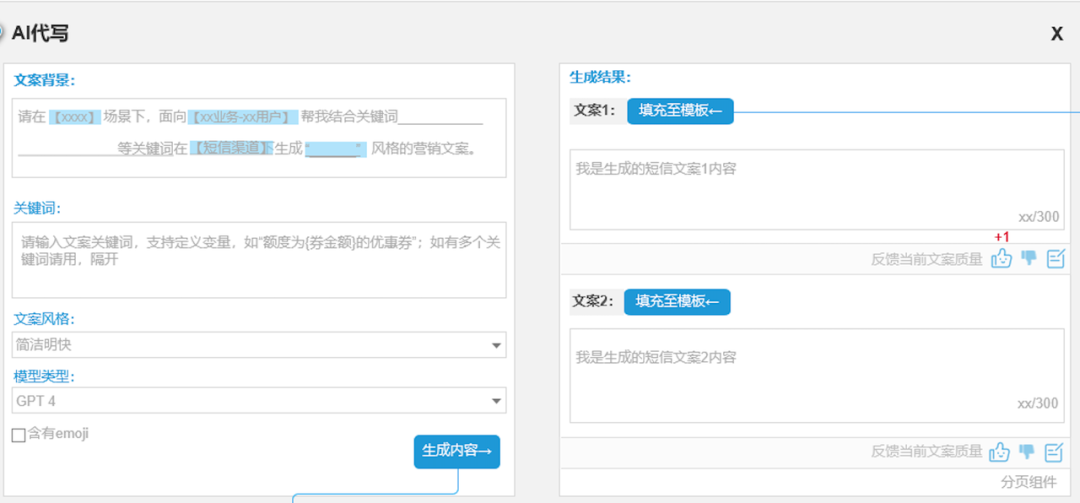The image size is (1080, 503).
Task: Click the 分页组件 pagination area
Action: 1028,483
